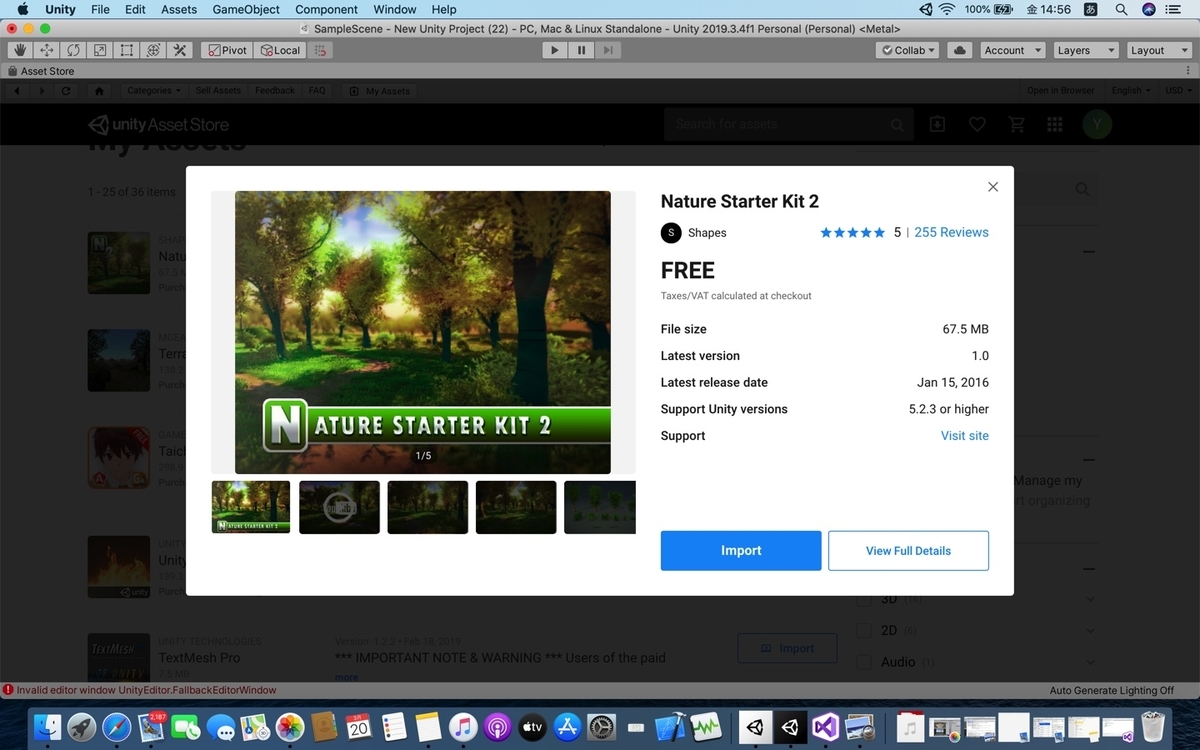Close the Nature Starter Kit 2 dialog
Image resolution: width=1200 pixels, height=750 pixels.
[993, 187]
